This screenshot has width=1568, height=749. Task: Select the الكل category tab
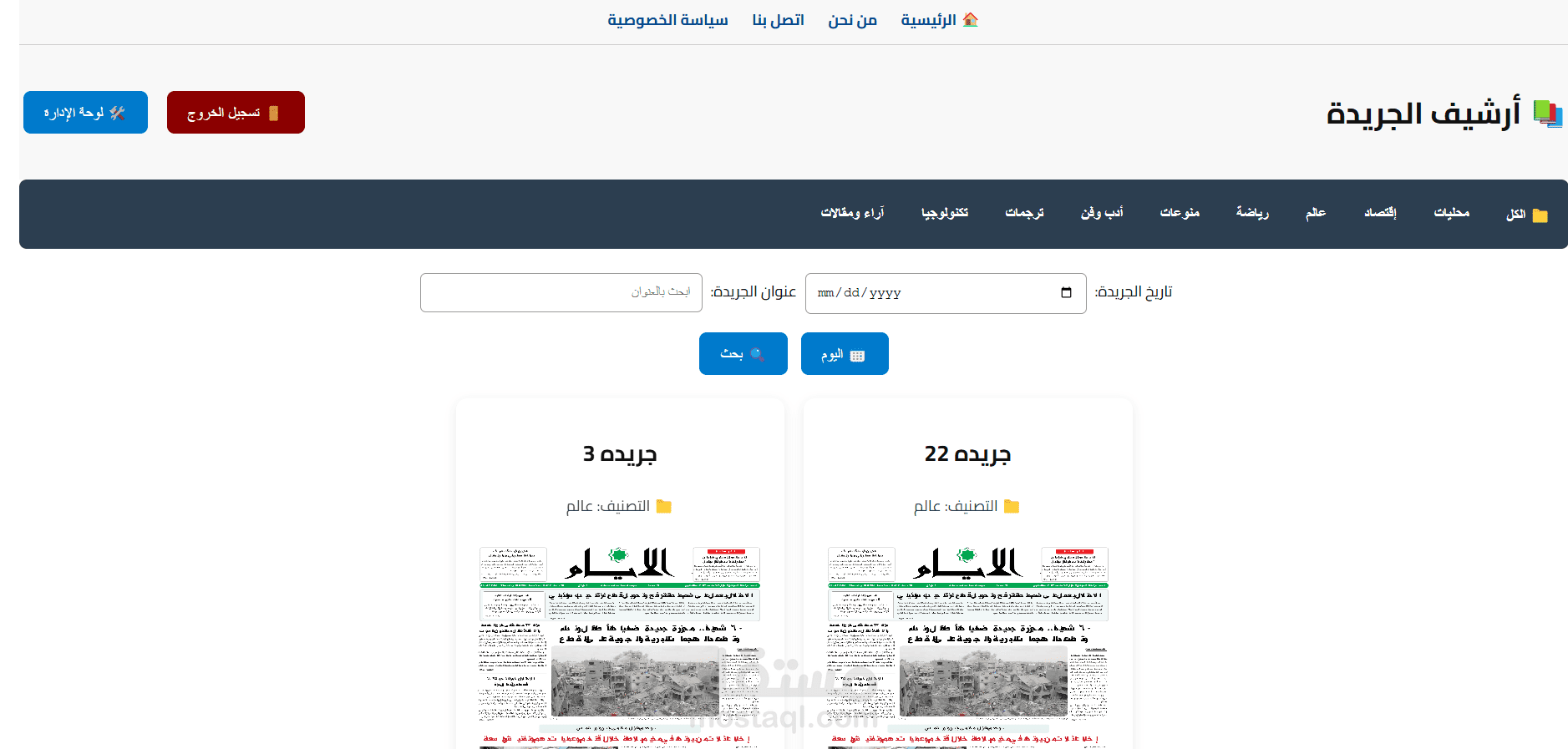click(x=1527, y=215)
